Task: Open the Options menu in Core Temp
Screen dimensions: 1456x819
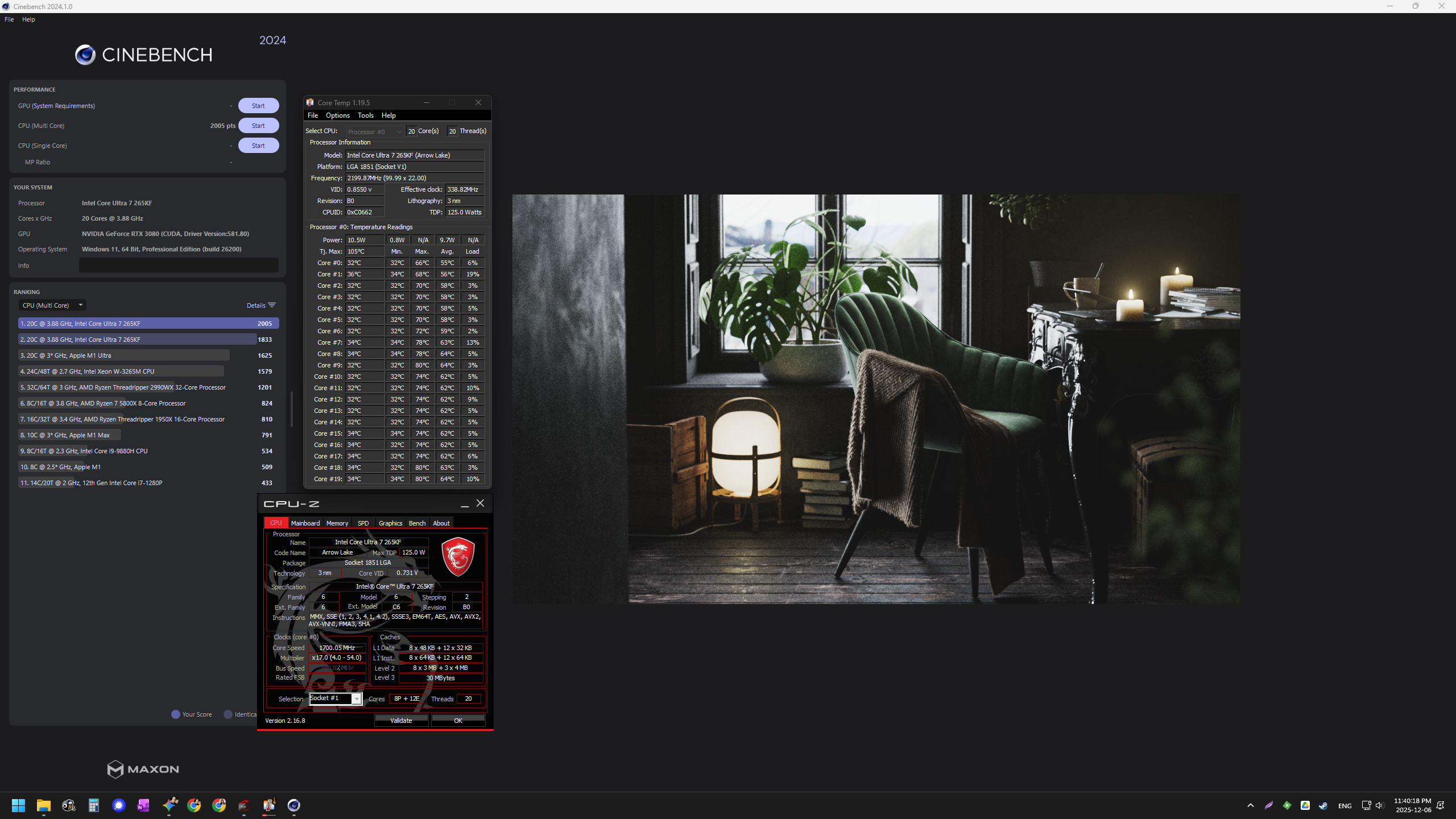Action: [x=337, y=115]
